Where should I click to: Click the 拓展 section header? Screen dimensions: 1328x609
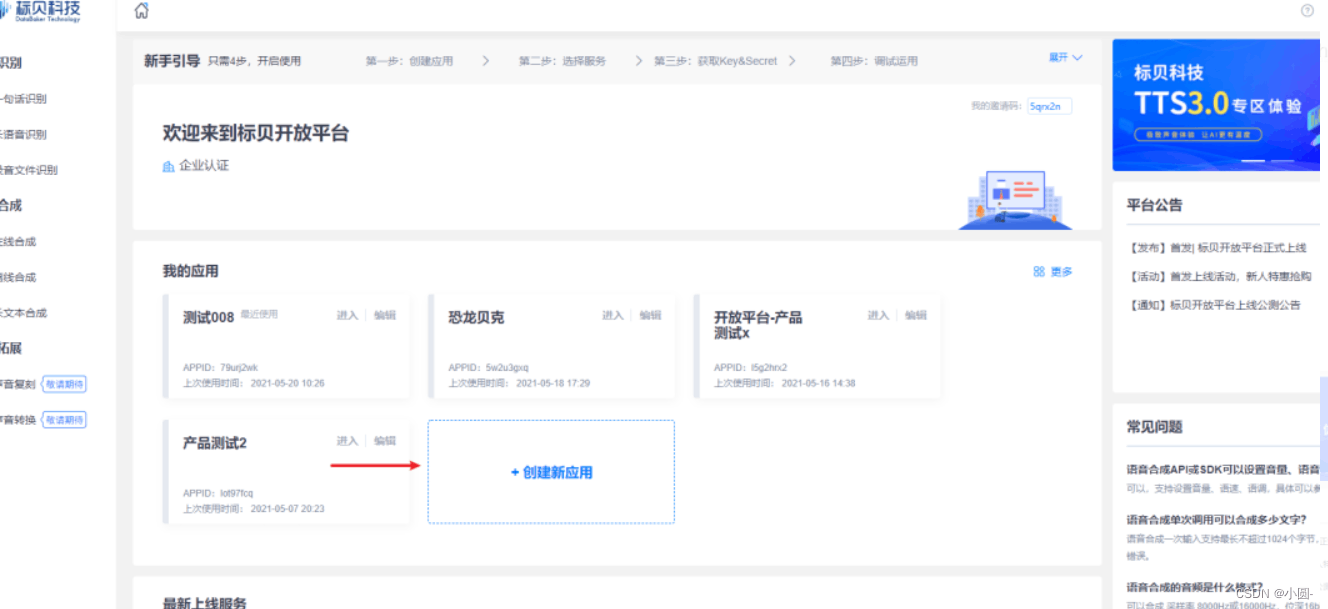click(x=11, y=348)
